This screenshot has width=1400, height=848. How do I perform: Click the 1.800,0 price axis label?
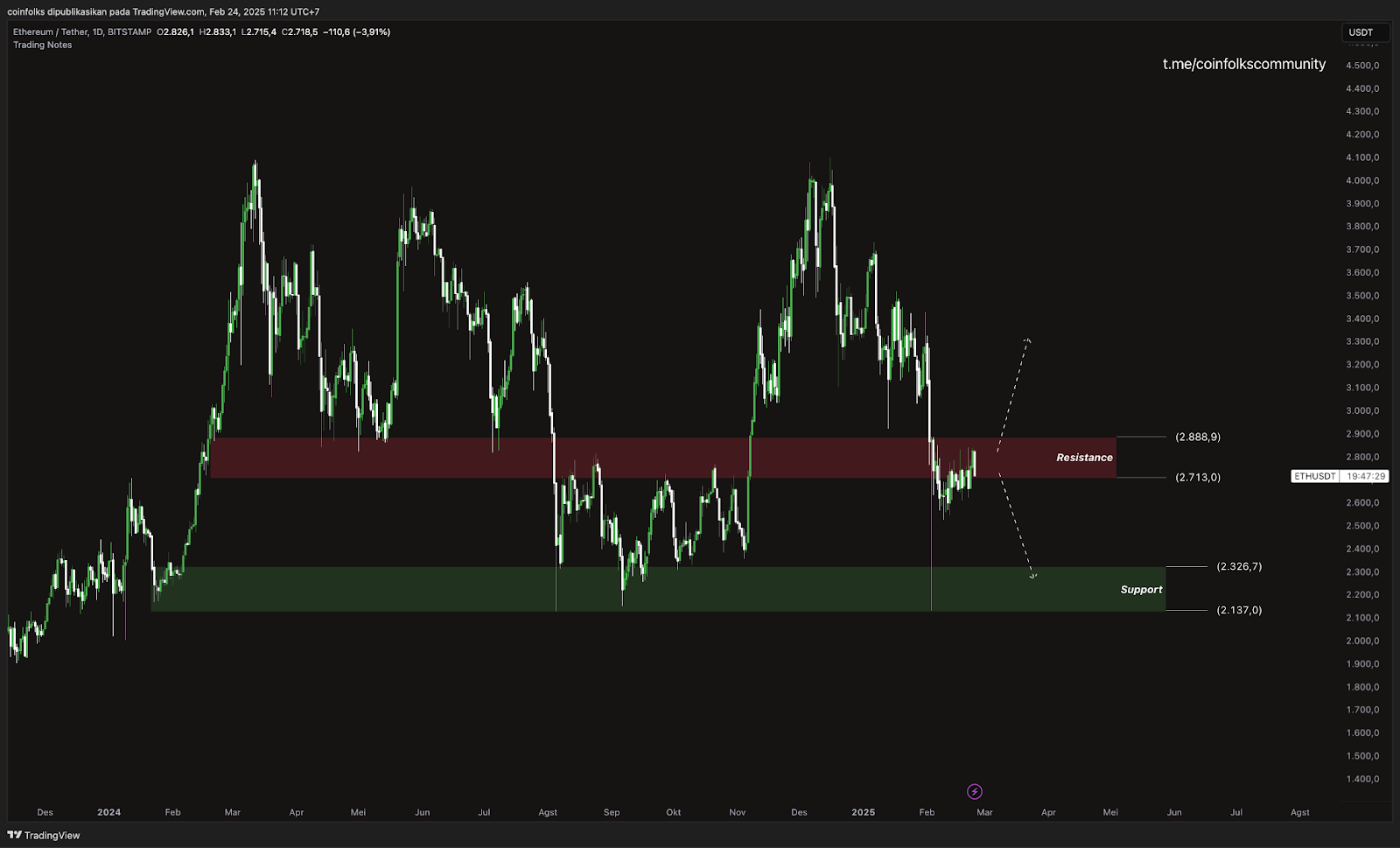(1362, 687)
